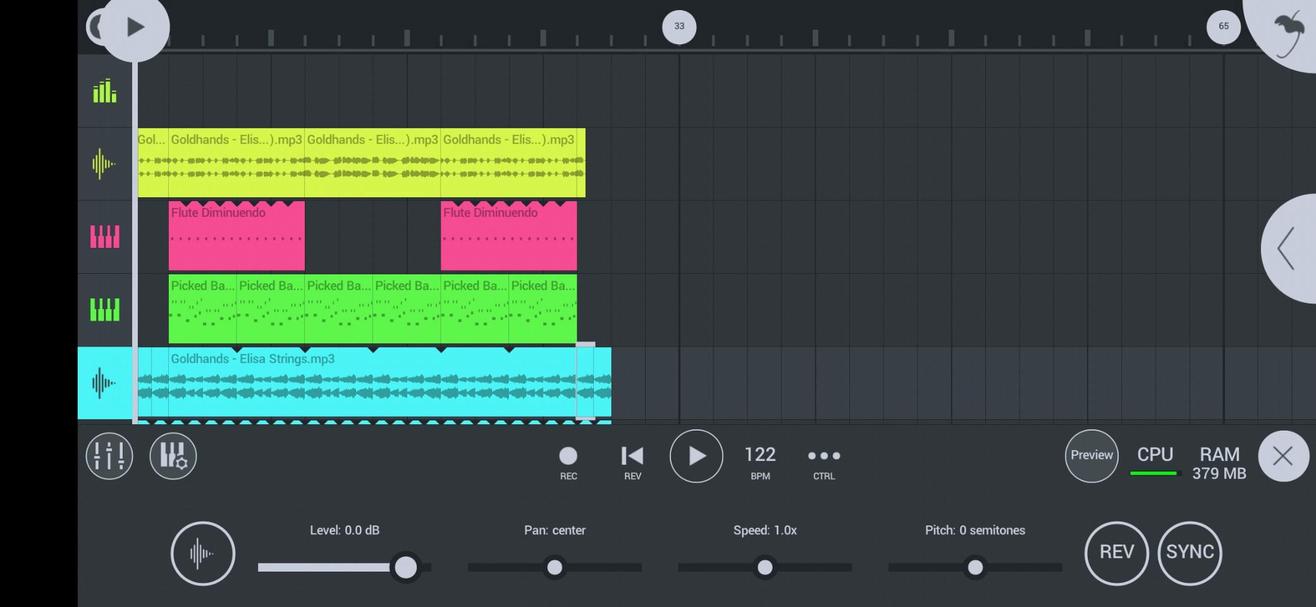Screen dimensions: 1316x607
Task: Click the FL Studio logo in the top right corner
Action: coord(1290,27)
